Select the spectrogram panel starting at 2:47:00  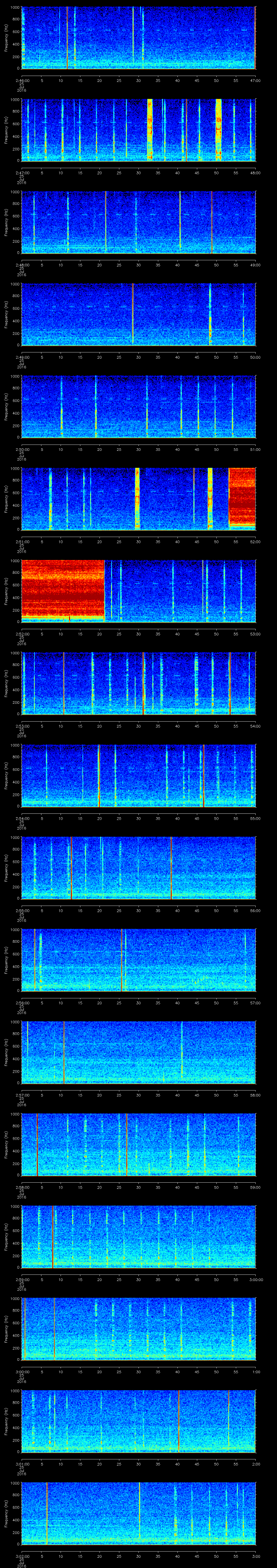click(x=138, y=130)
